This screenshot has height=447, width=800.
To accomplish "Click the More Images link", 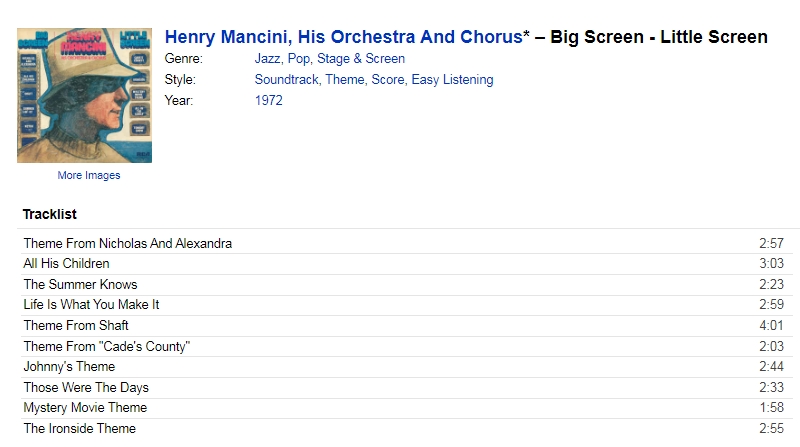I will tap(89, 175).
